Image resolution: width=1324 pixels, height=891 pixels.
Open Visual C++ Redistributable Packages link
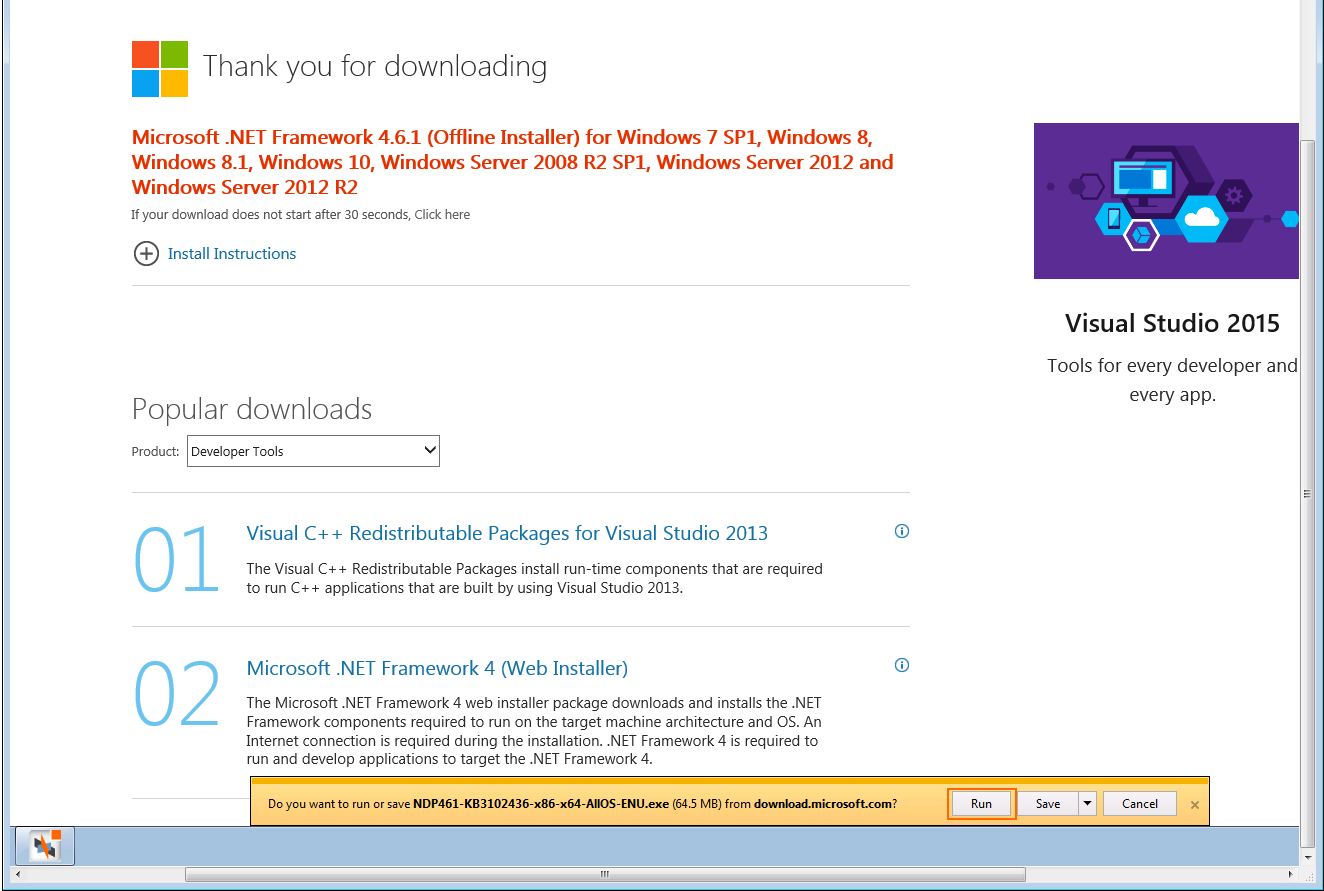(507, 533)
